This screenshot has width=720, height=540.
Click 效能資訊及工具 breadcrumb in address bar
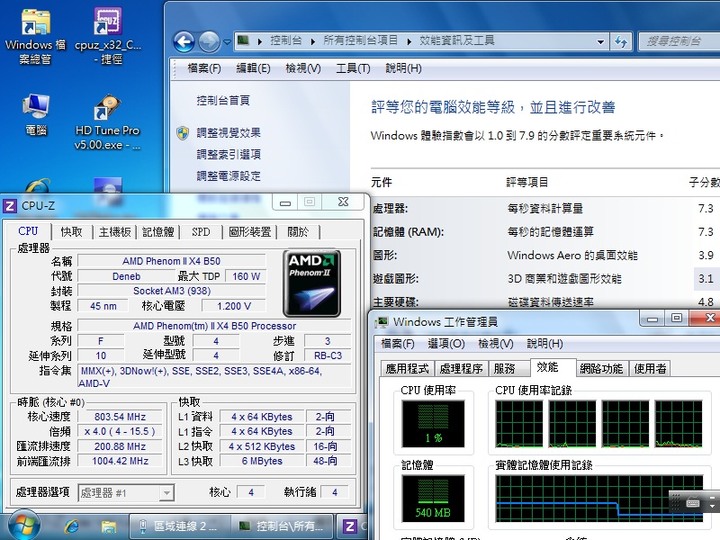pos(457,41)
